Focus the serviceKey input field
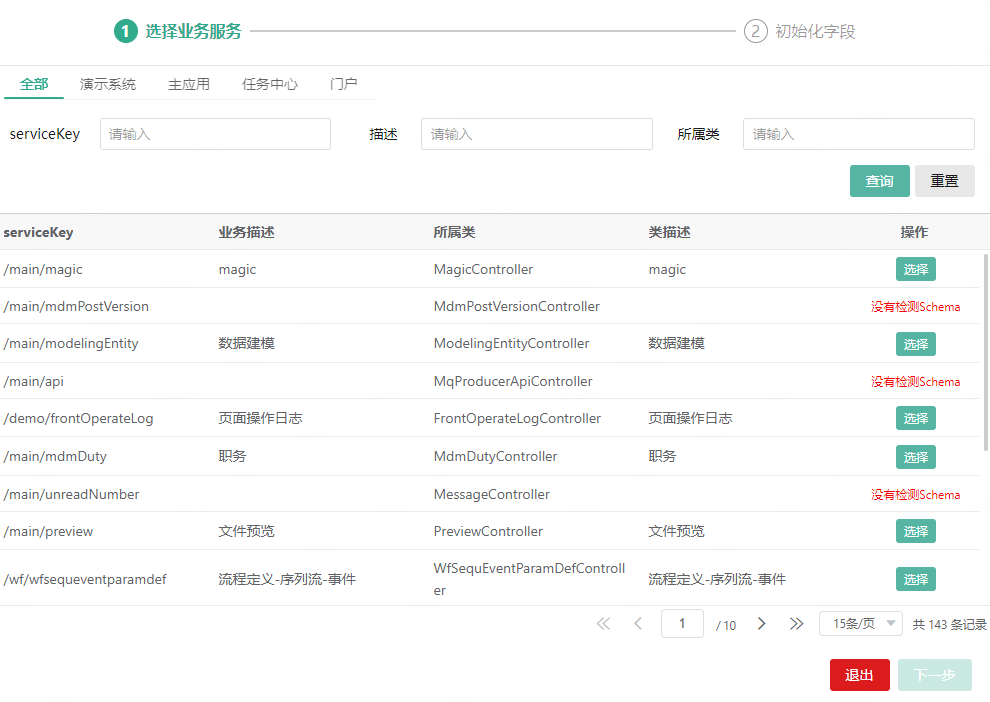This screenshot has height=702, width=990. coord(215,134)
